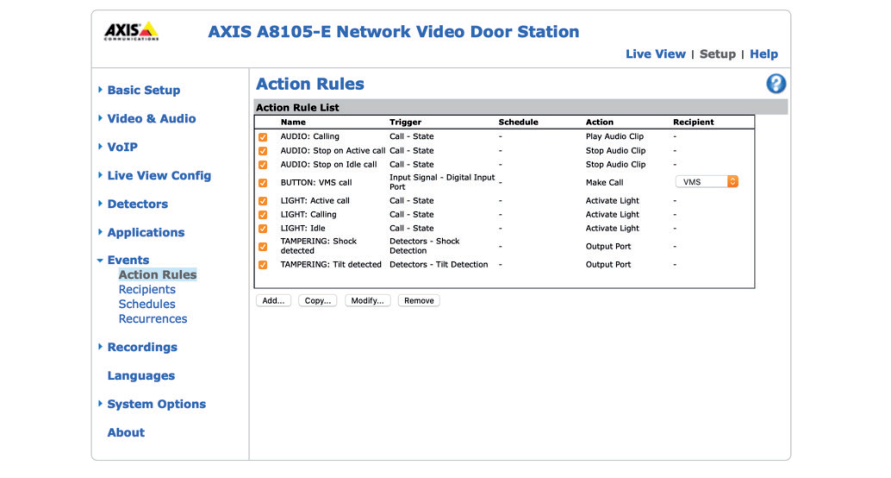Screen dimensions: 891x478
Task: Click 'Input Signal - Digital Input Port' trigger
Action: 442,182
